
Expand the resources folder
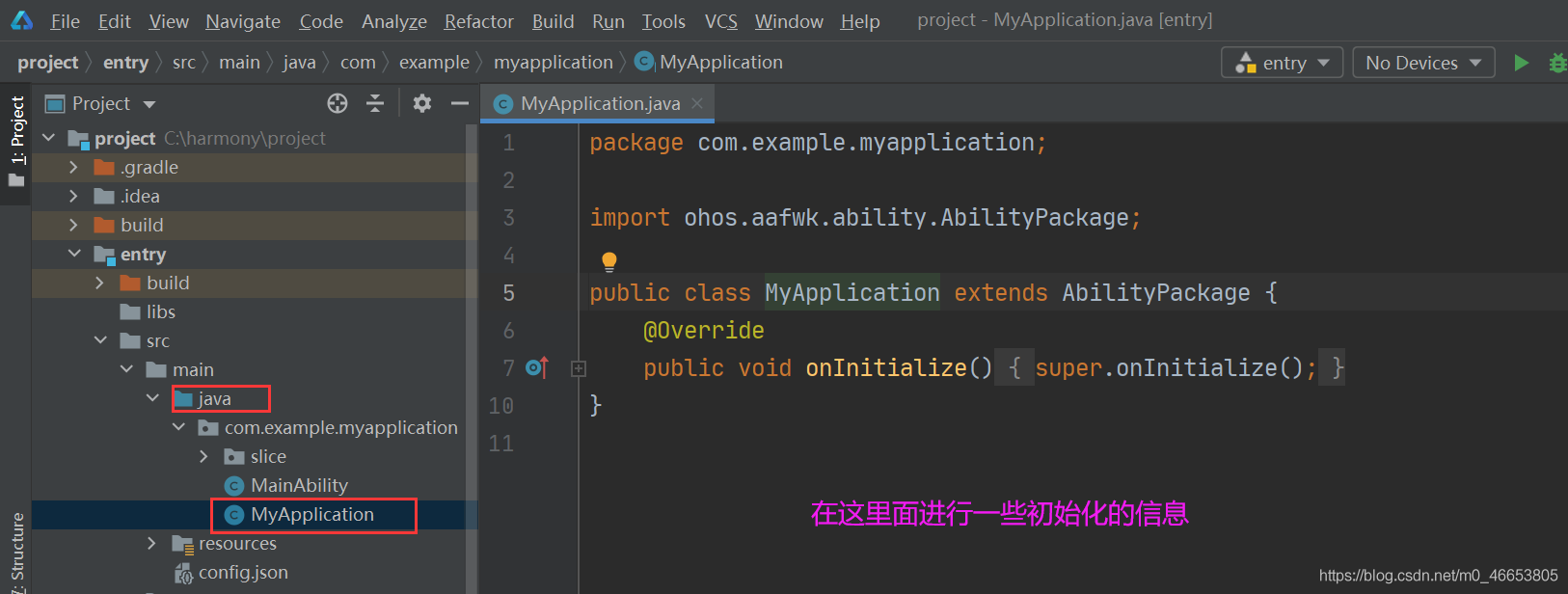(152, 544)
